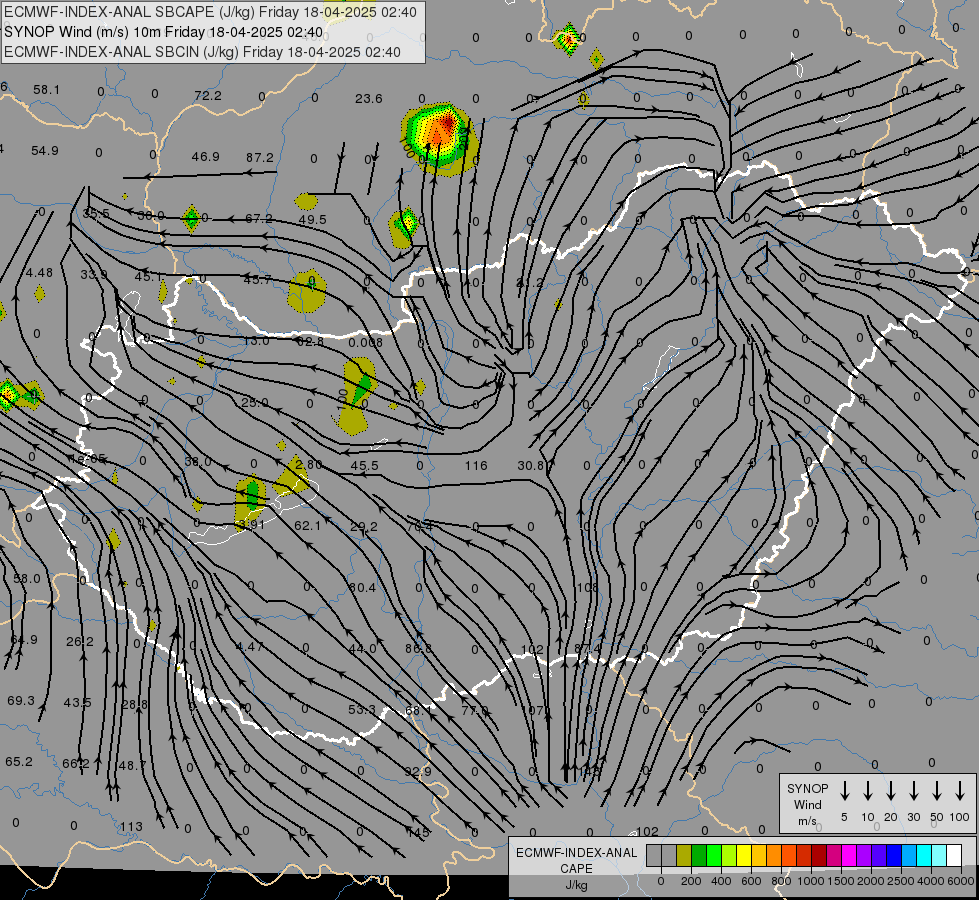Click the 72.2 CIN value
Viewport: 979px width, 900px height.
(208, 96)
